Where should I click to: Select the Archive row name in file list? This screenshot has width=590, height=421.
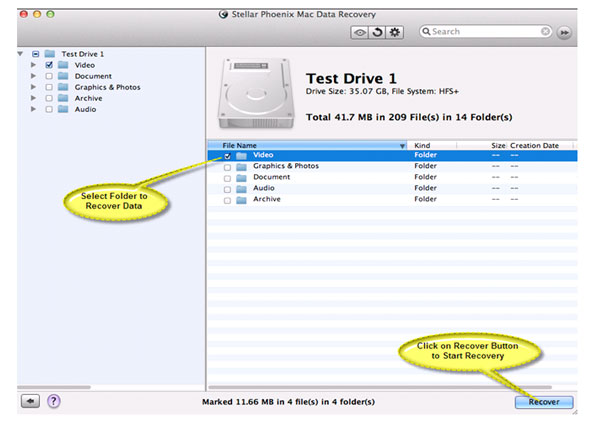tap(266, 199)
